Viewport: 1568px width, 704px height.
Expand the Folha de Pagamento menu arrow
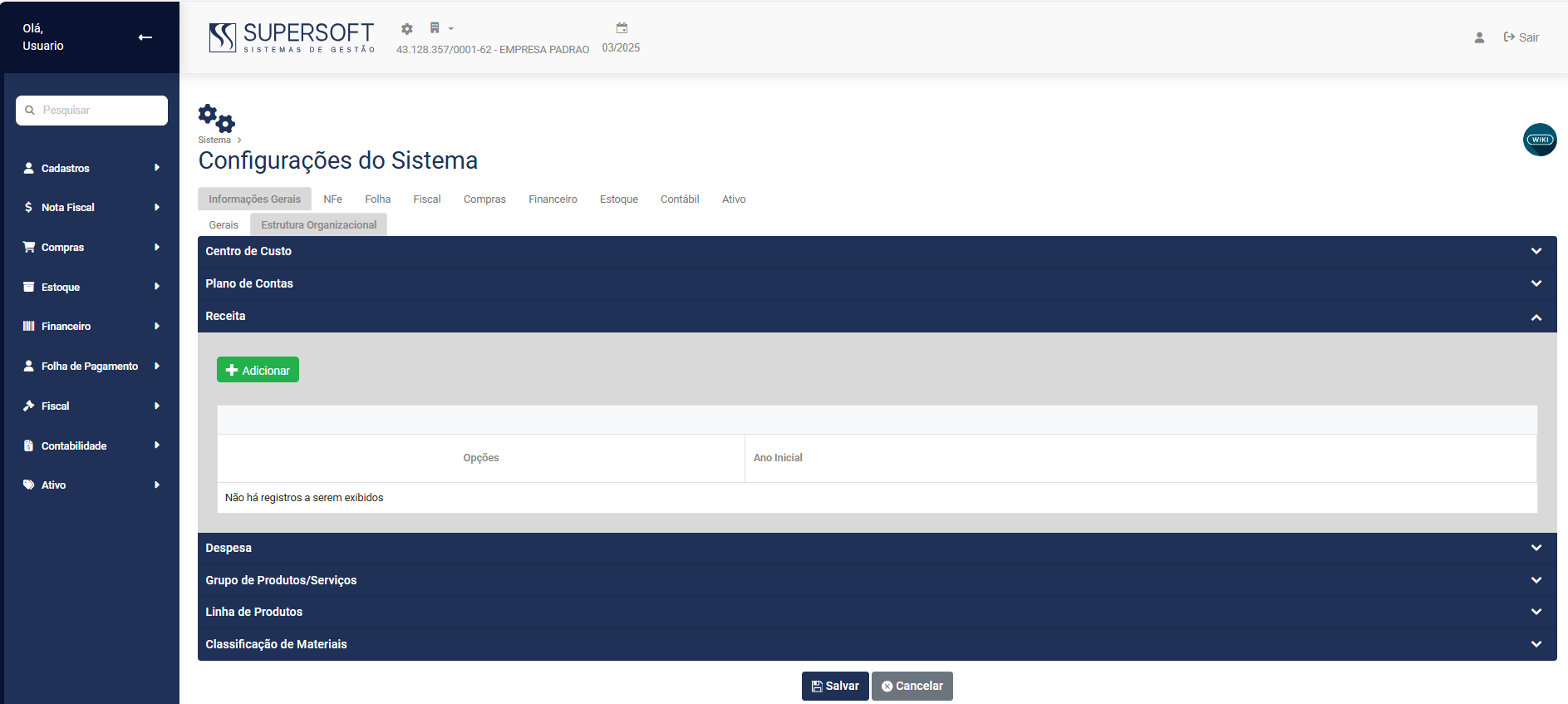click(157, 366)
